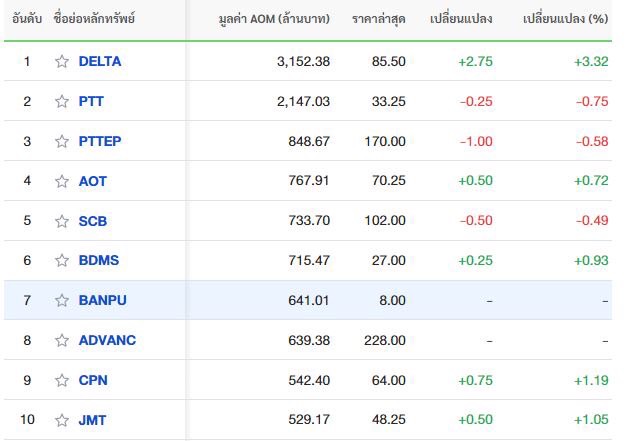Screen dimensions: 629x441
Task: Sort by ชื่อย่อหลักทรัพย์ column header
Action: tap(94, 18)
